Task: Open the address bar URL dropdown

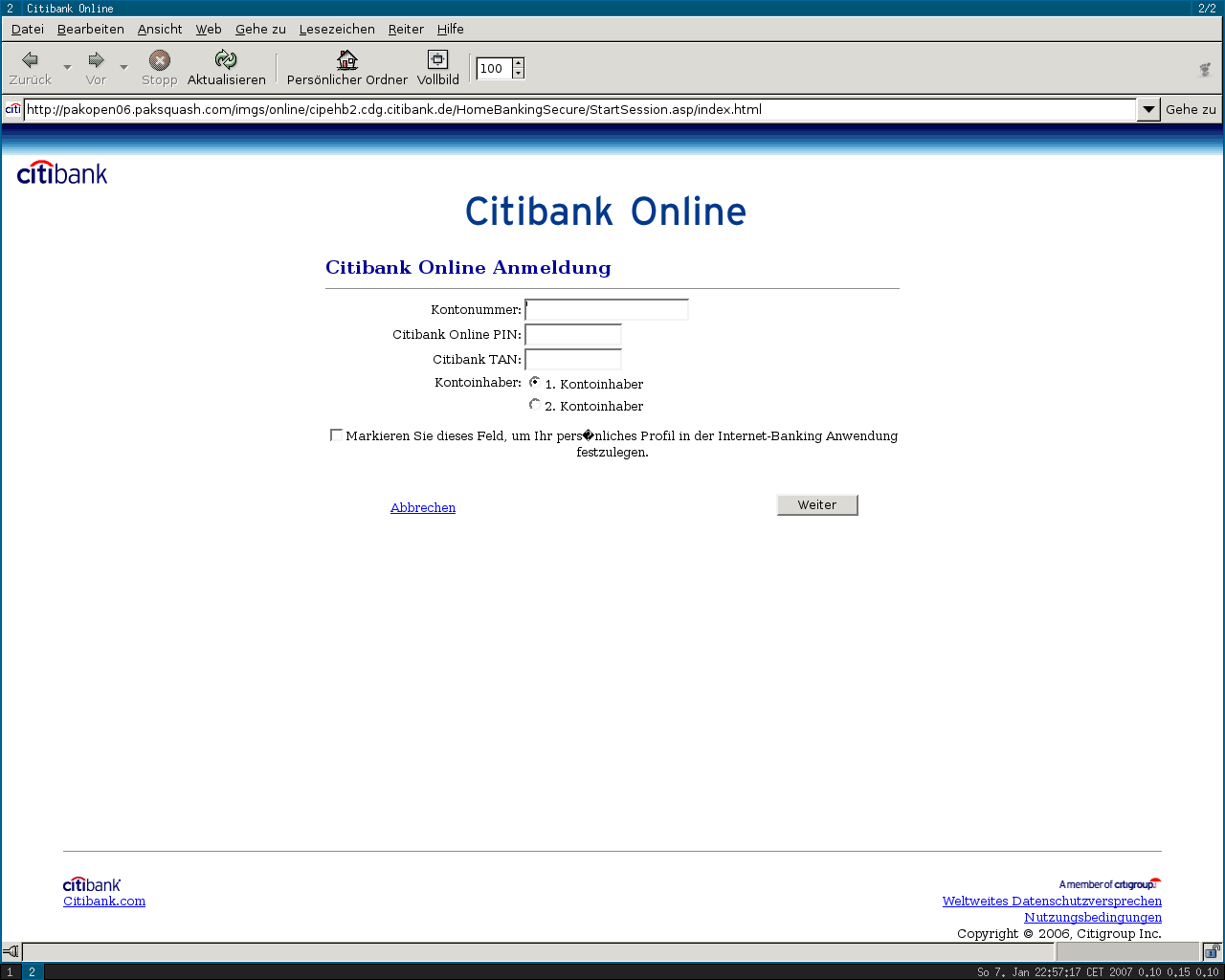Action: point(1148,109)
